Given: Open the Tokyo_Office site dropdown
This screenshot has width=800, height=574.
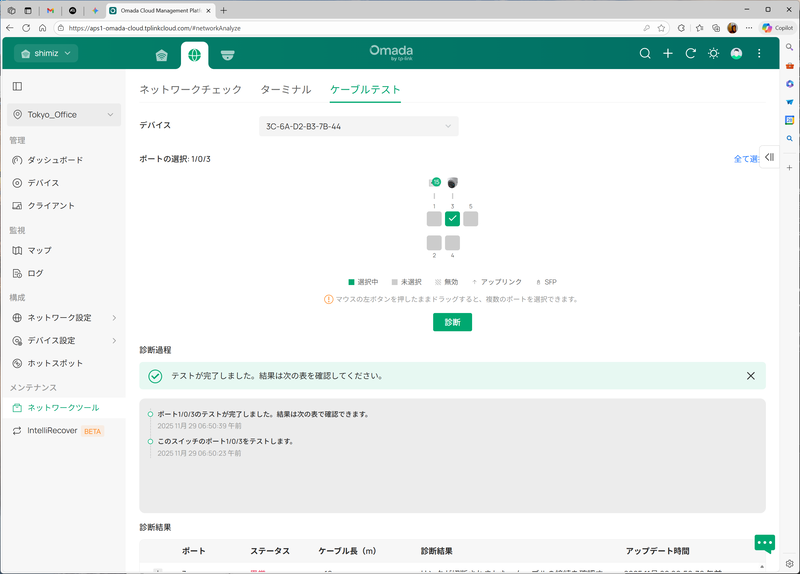Looking at the screenshot, I should coord(64,115).
